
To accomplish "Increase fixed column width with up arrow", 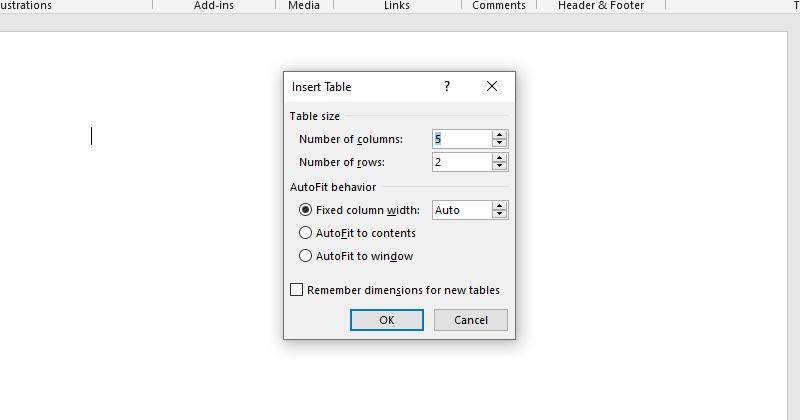I will pos(499,206).
